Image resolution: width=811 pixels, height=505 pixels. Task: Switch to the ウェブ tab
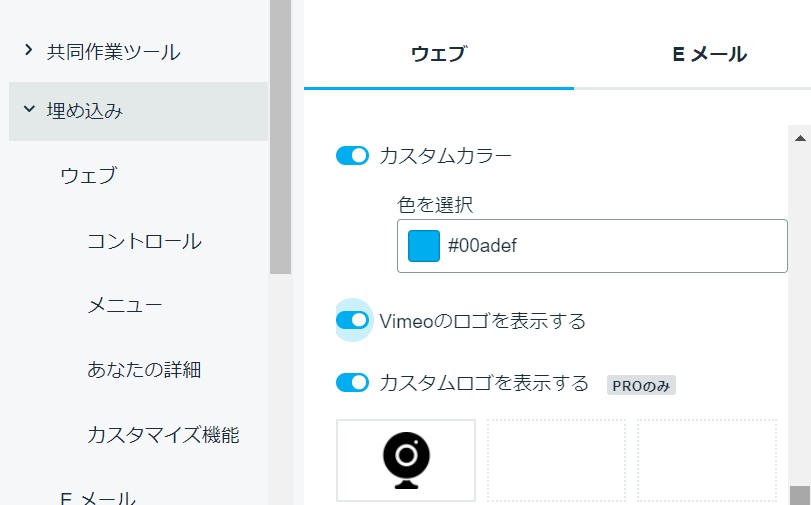coord(439,54)
